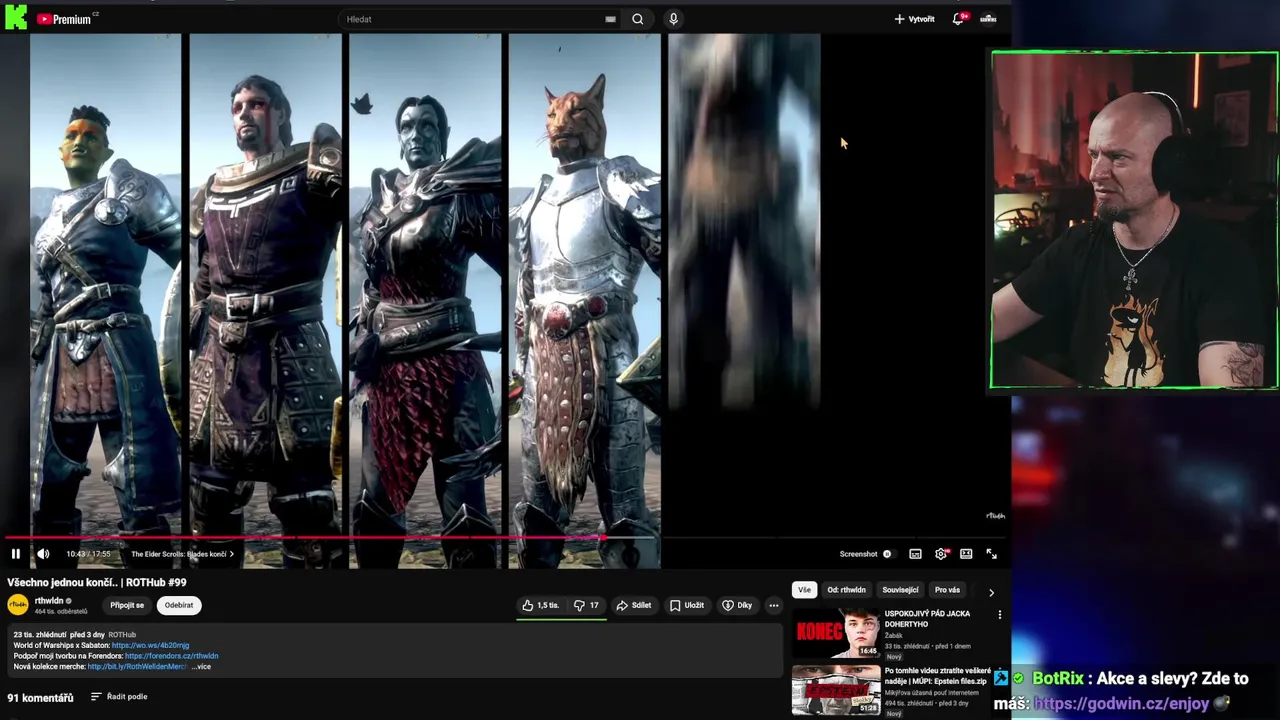This screenshot has width=1280, height=720.
Task: Open player settings gear
Action: [x=941, y=554]
